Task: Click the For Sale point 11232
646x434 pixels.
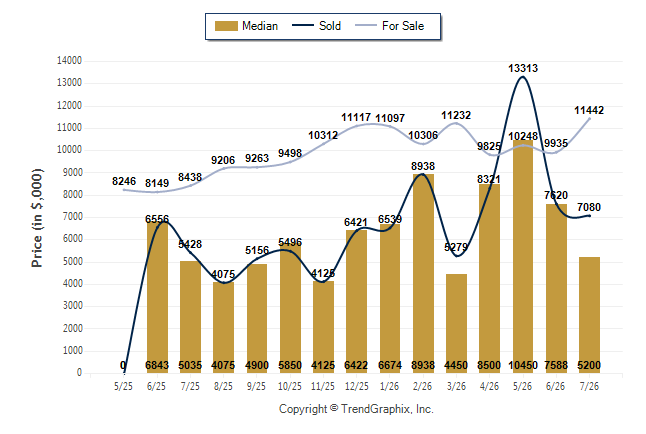Action: click(x=456, y=123)
